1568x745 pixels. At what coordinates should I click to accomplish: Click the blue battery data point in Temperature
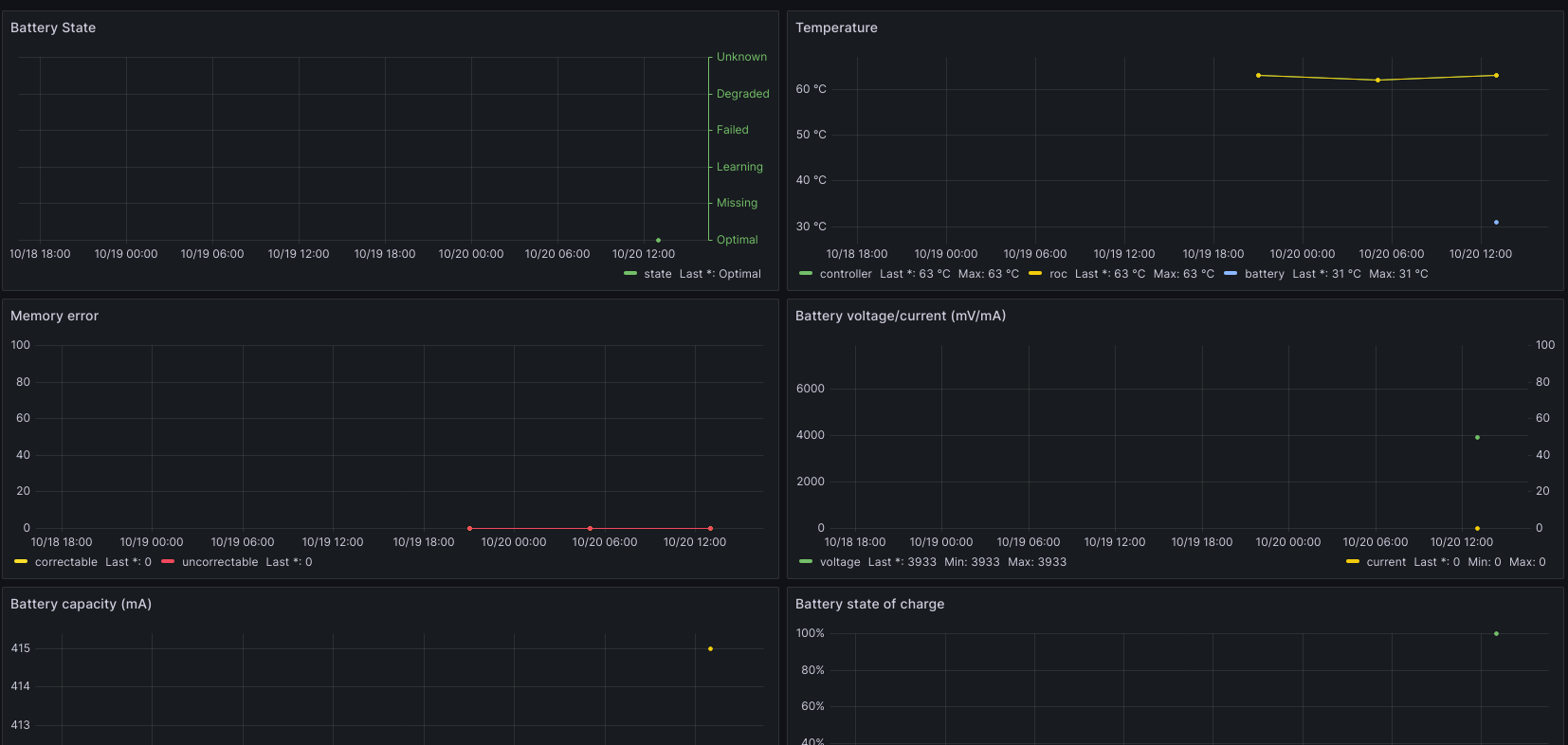tap(1496, 223)
